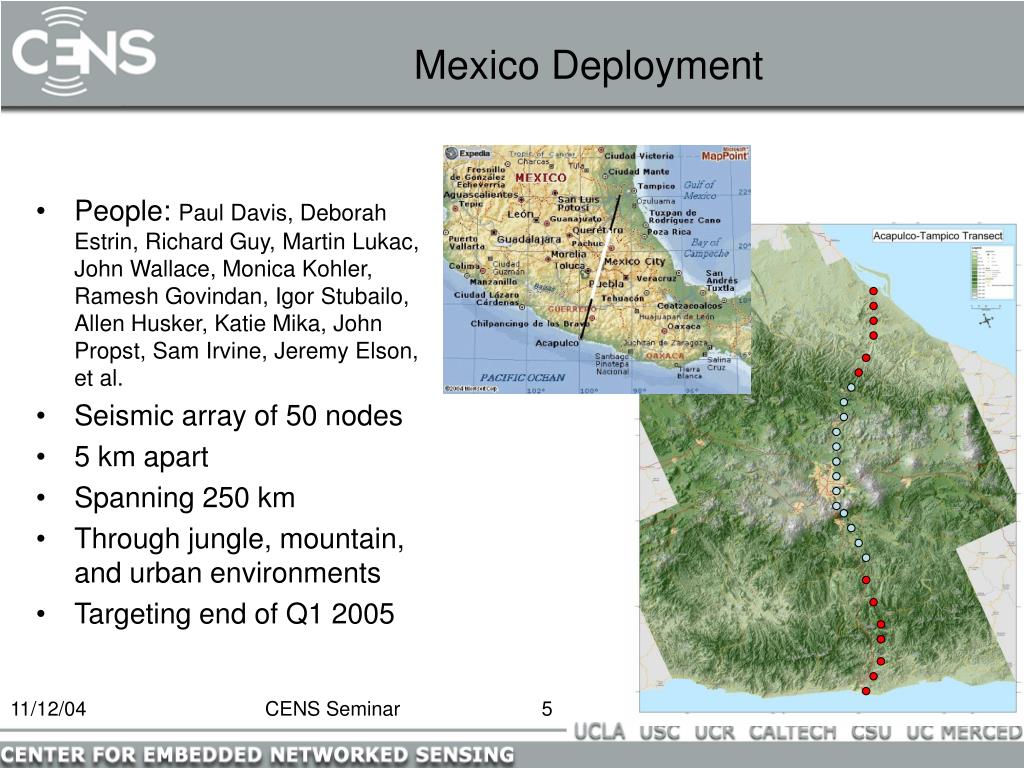This screenshot has height=768, width=1024.
Task: Select the name "Ramesh Govindan"
Action: coord(168,296)
